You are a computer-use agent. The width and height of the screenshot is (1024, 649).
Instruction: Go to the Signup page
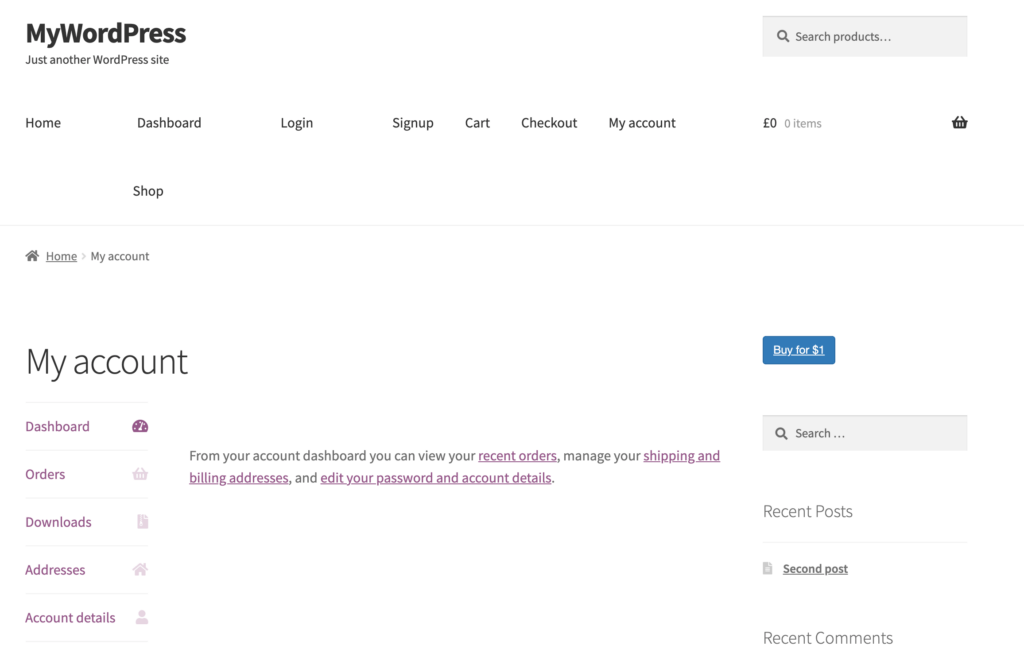(413, 123)
